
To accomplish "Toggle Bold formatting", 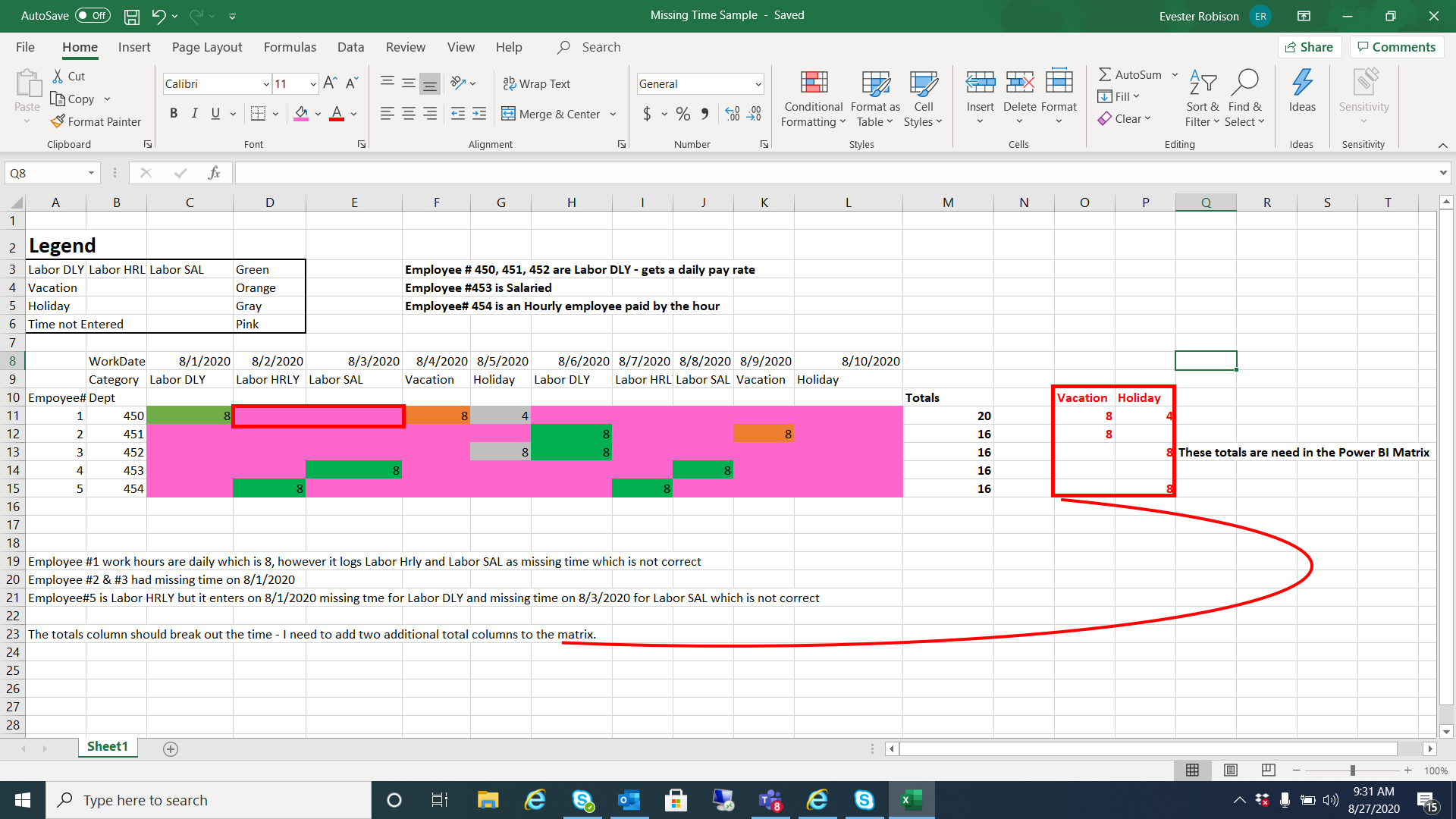I will tap(174, 114).
